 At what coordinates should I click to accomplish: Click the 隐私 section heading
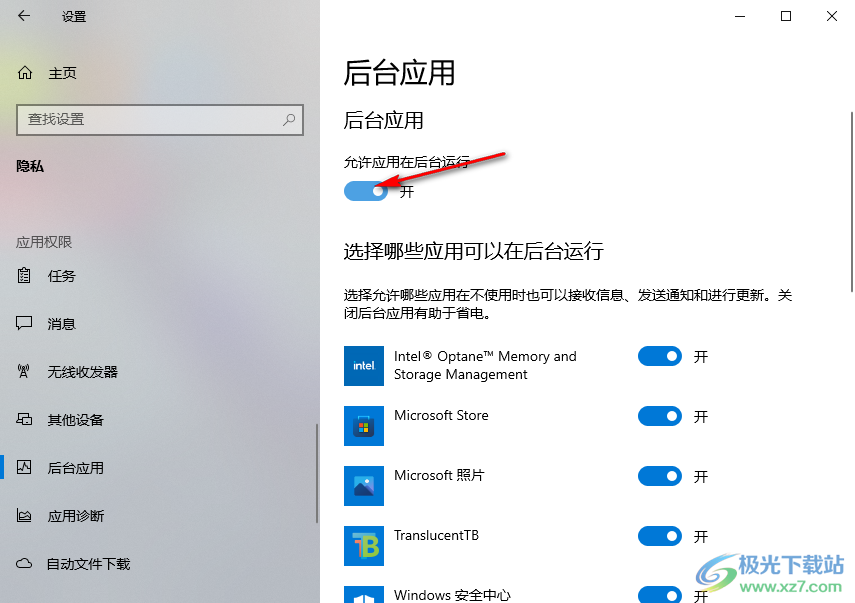point(30,166)
